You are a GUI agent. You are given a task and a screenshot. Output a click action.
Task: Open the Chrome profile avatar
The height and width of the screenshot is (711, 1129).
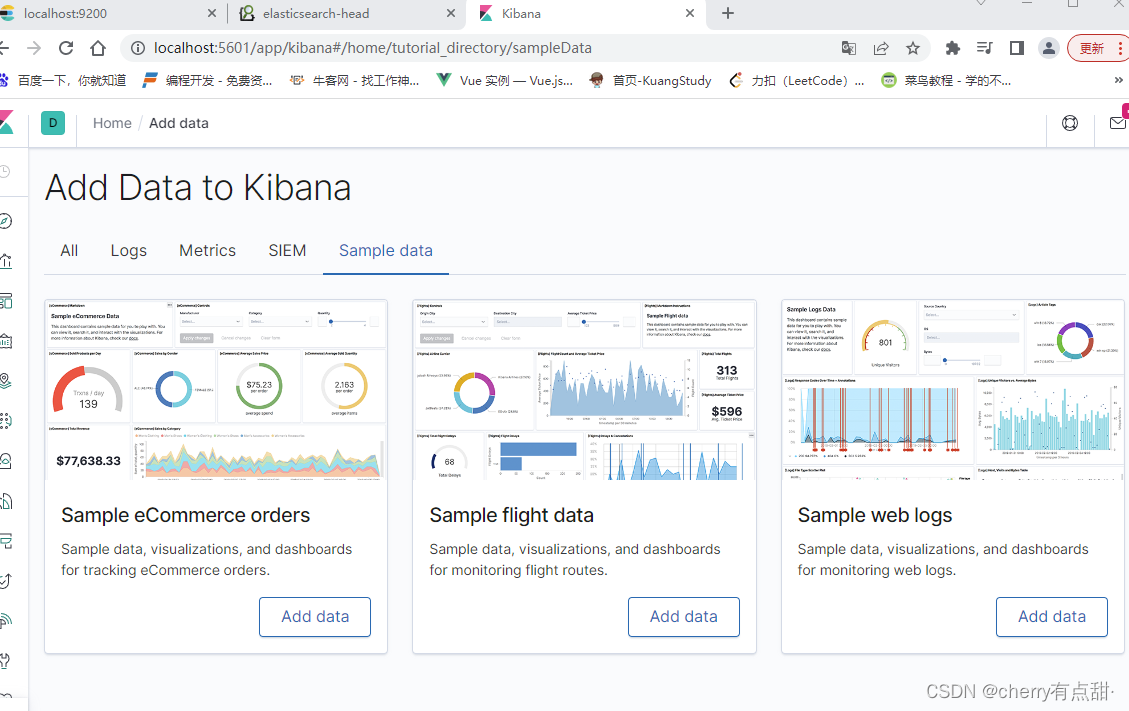1048,48
